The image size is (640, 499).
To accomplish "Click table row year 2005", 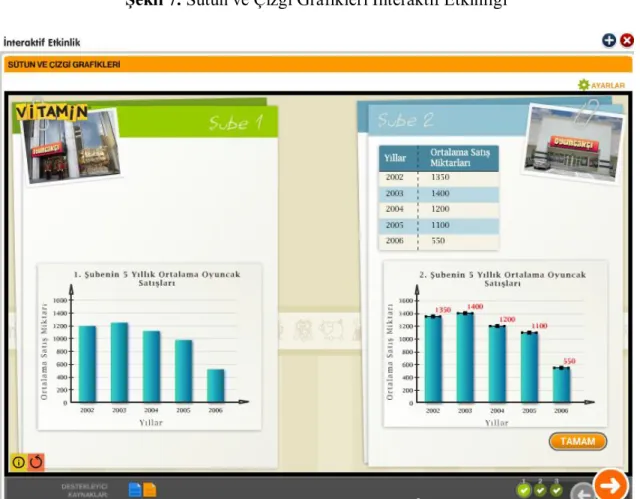I will (x=394, y=225).
